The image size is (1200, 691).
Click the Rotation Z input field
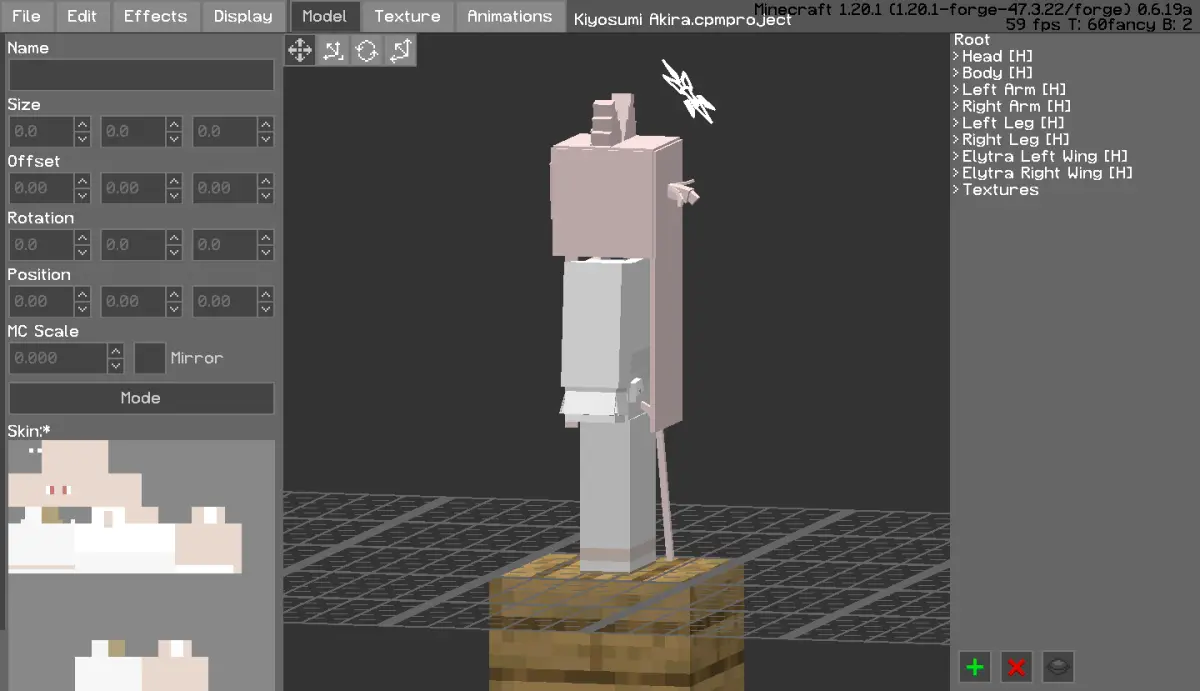pyautogui.click(x=224, y=245)
